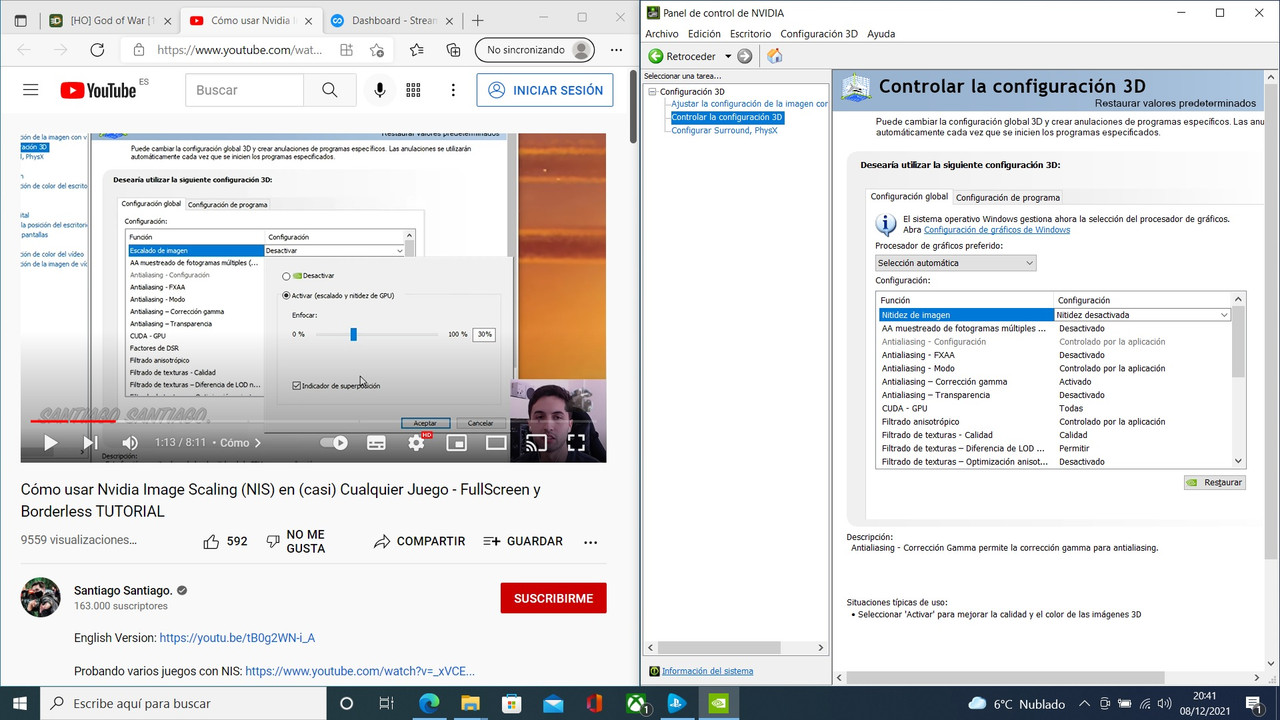Viewport: 1280px width, 720px height.
Task: Open Información del sistema link
Action: [707, 671]
